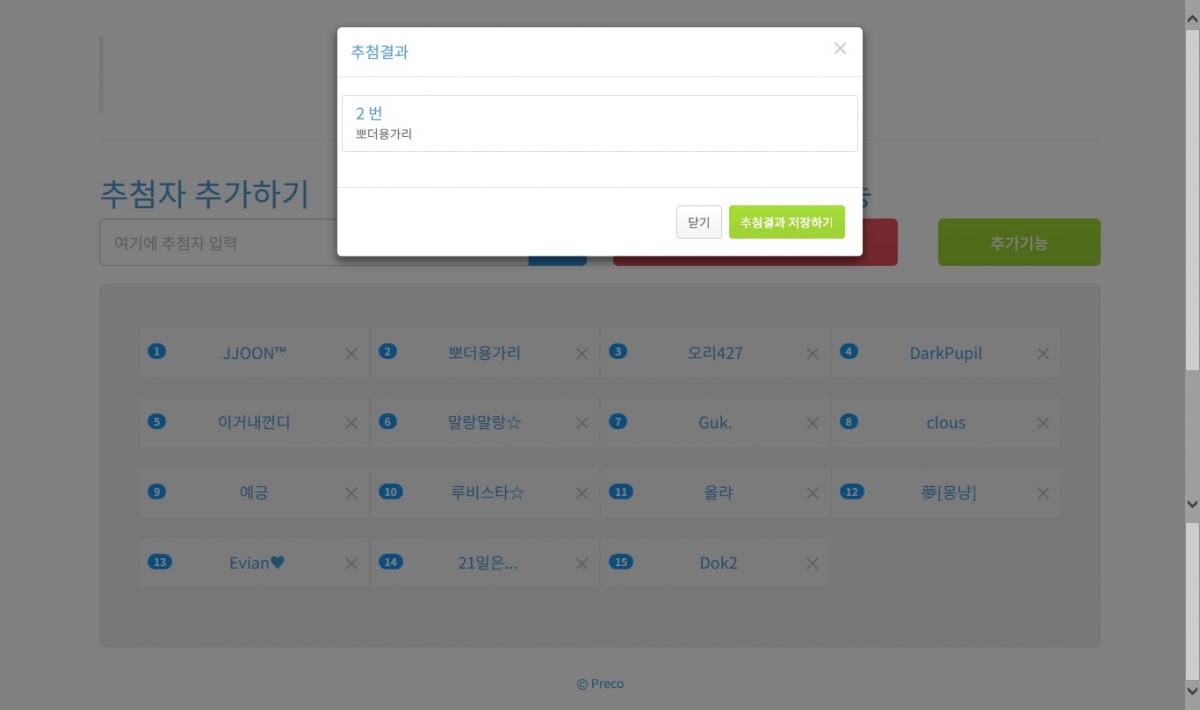Viewport: 1200px width, 710px height.
Task: Click the 추가기능 green button
Action: tap(1018, 243)
